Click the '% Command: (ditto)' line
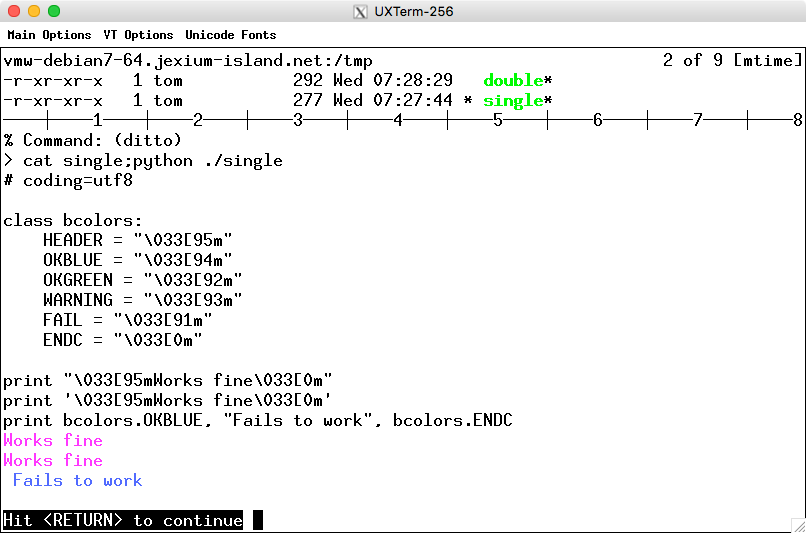806x533 pixels. pyautogui.click(x=93, y=140)
